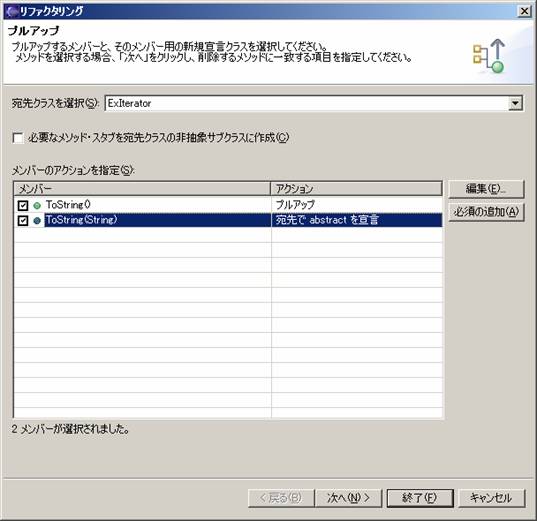Uncheck the ToString() member checkbox
The width and height of the screenshot is (537, 521).
tap(23, 206)
